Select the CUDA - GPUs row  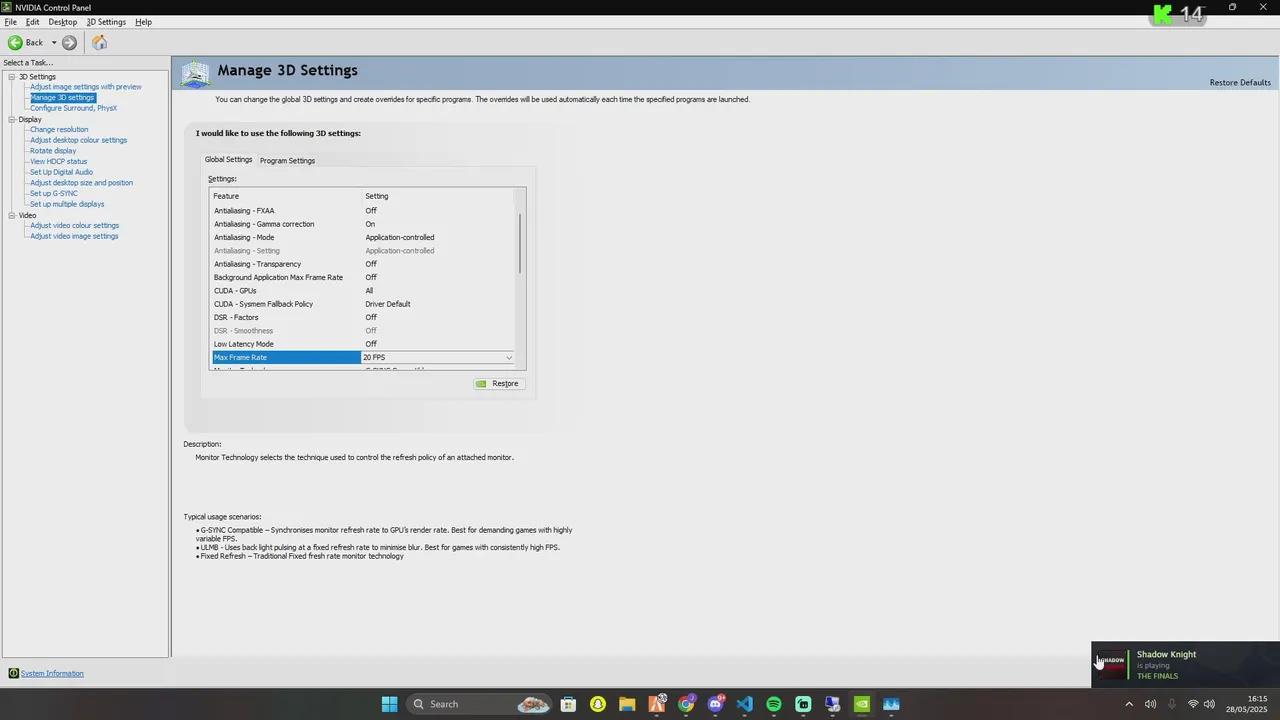(364, 291)
